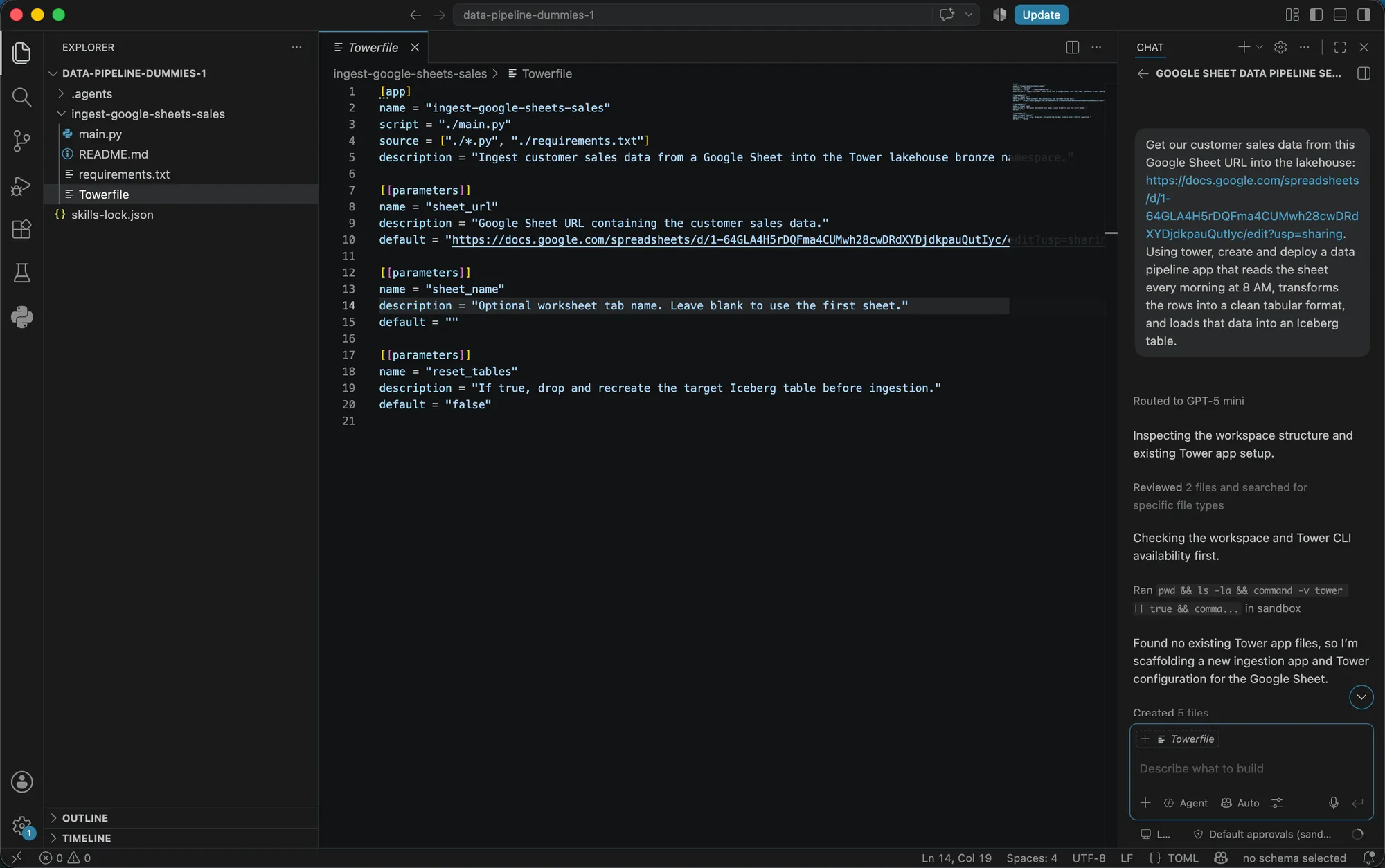Expand the TIMELINE section
This screenshot has height=868, width=1385.
click(181, 838)
